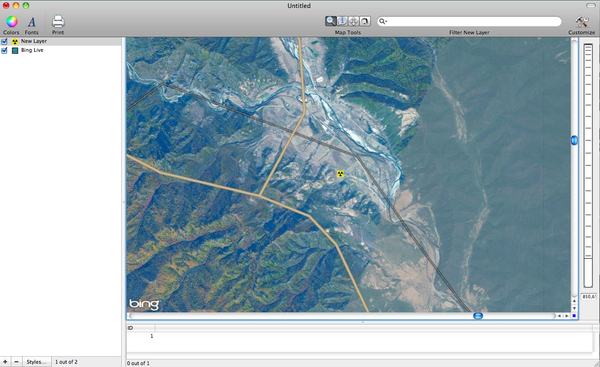600x367 pixels.
Task: Toggle New Layer visibility checkbox
Action: [4, 41]
